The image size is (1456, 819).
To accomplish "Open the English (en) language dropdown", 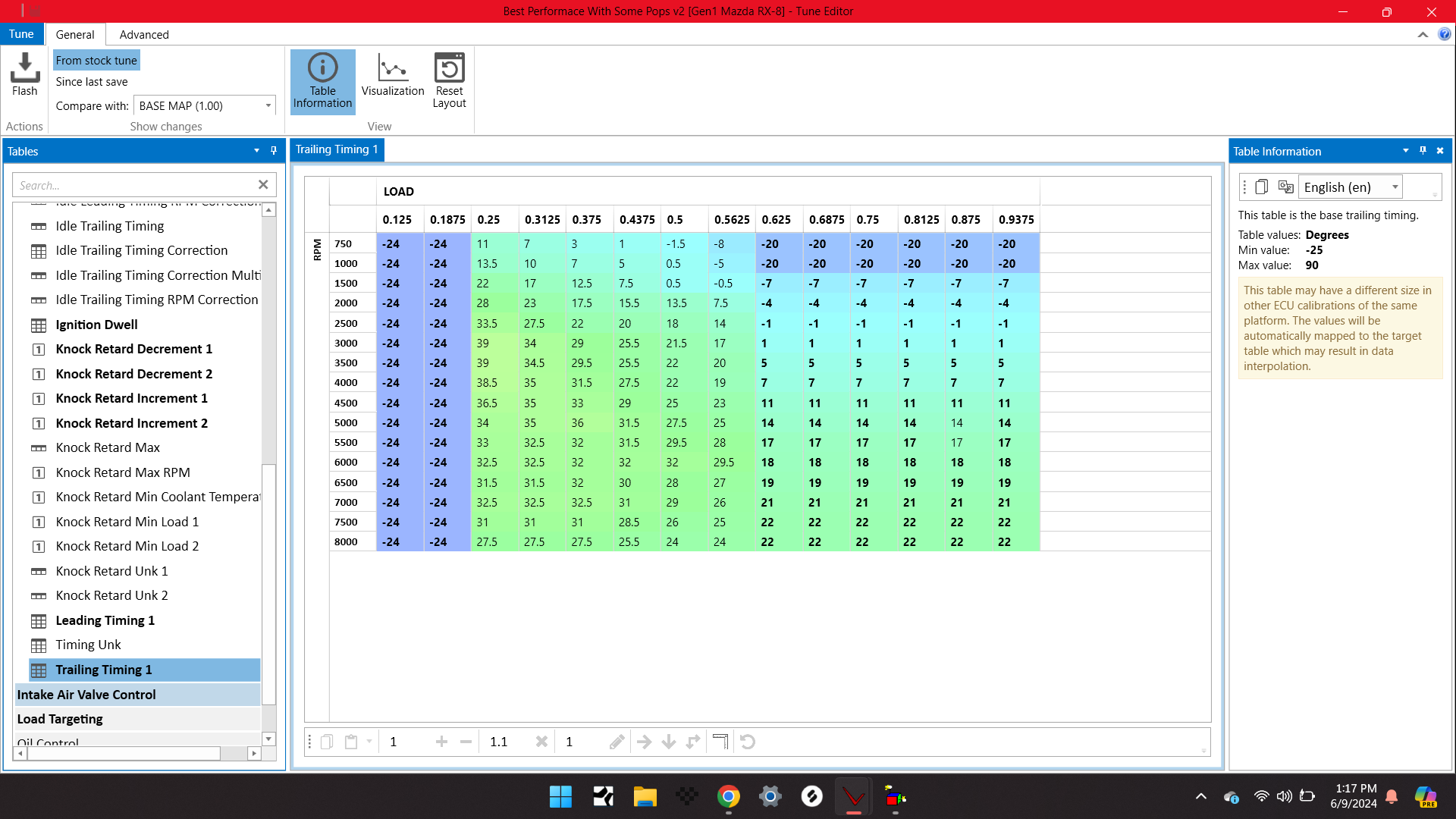I will pos(1351,187).
